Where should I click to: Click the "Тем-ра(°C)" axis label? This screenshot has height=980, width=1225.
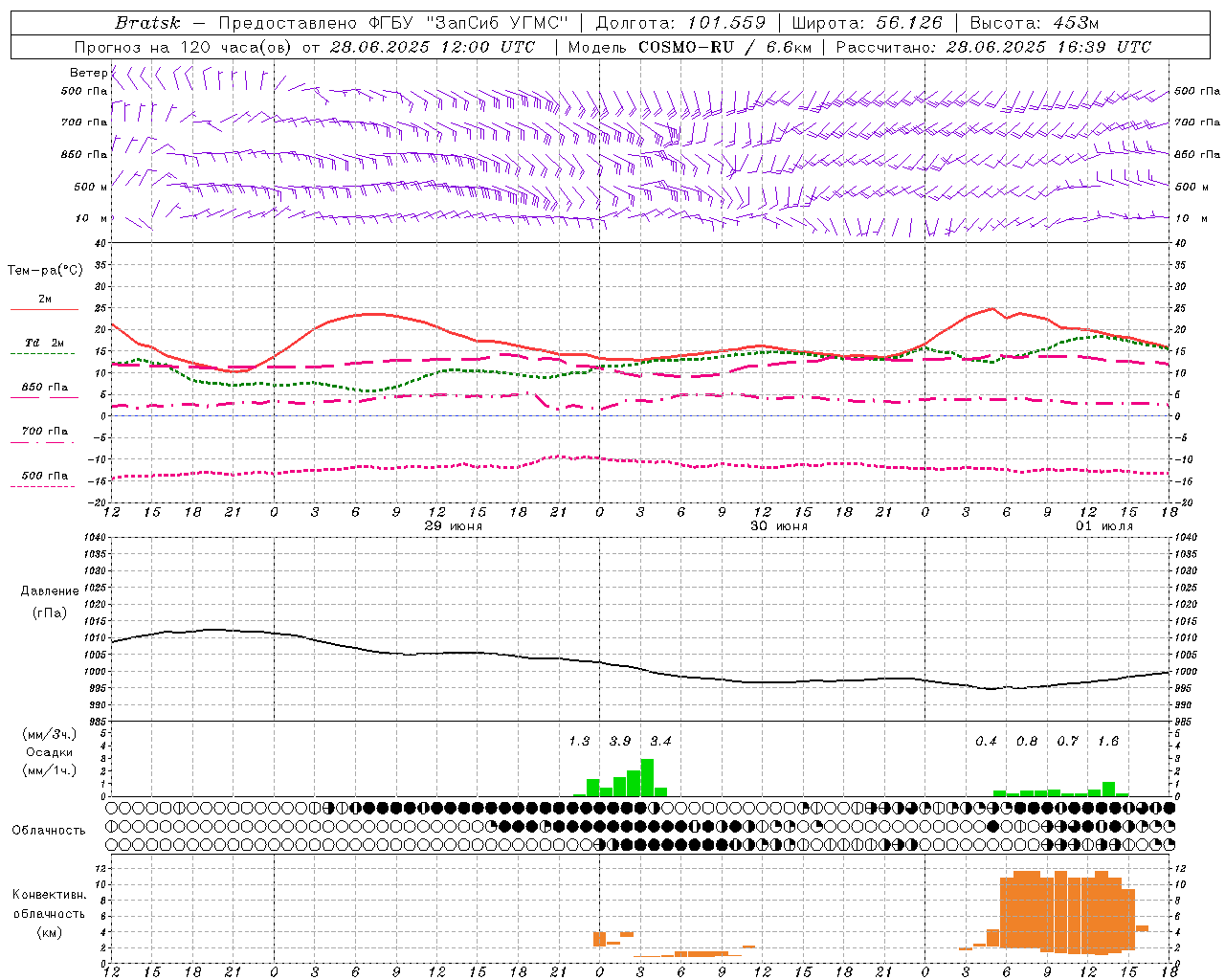(45, 271)
